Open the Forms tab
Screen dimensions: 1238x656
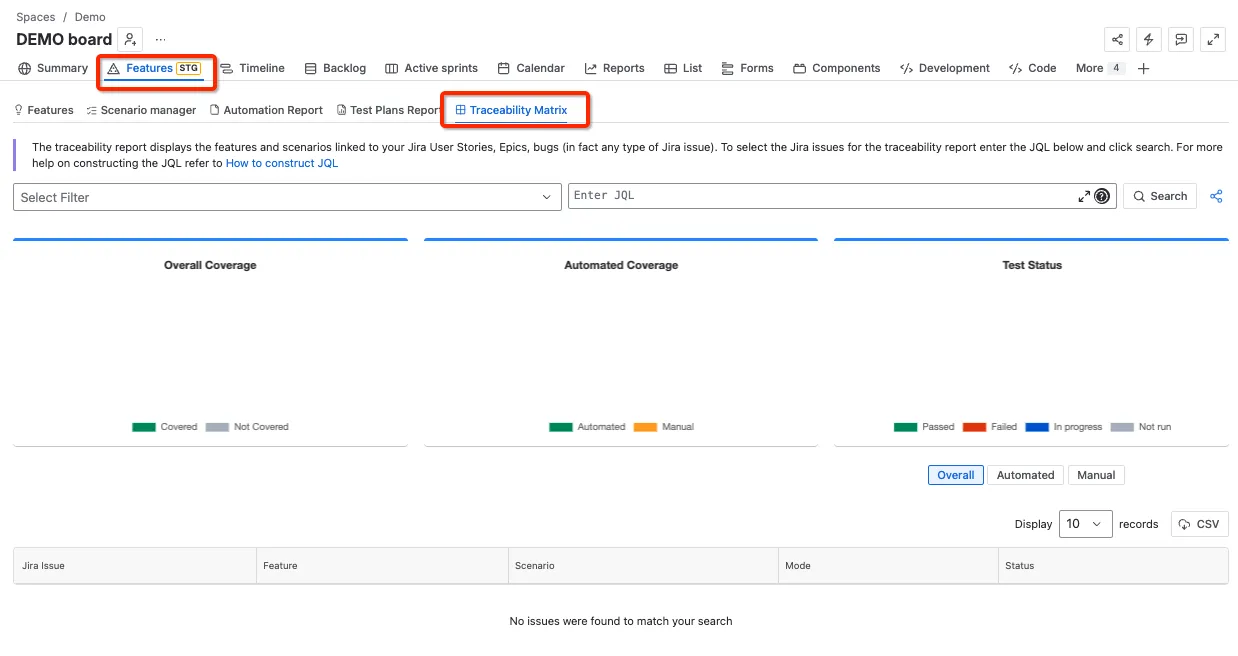pos(747,68)
